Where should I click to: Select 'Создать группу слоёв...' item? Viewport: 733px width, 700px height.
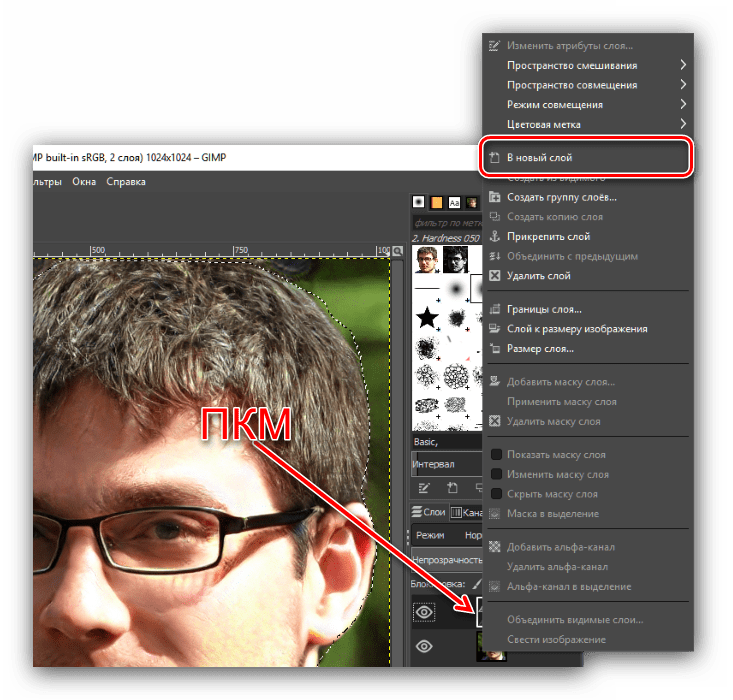586,197
